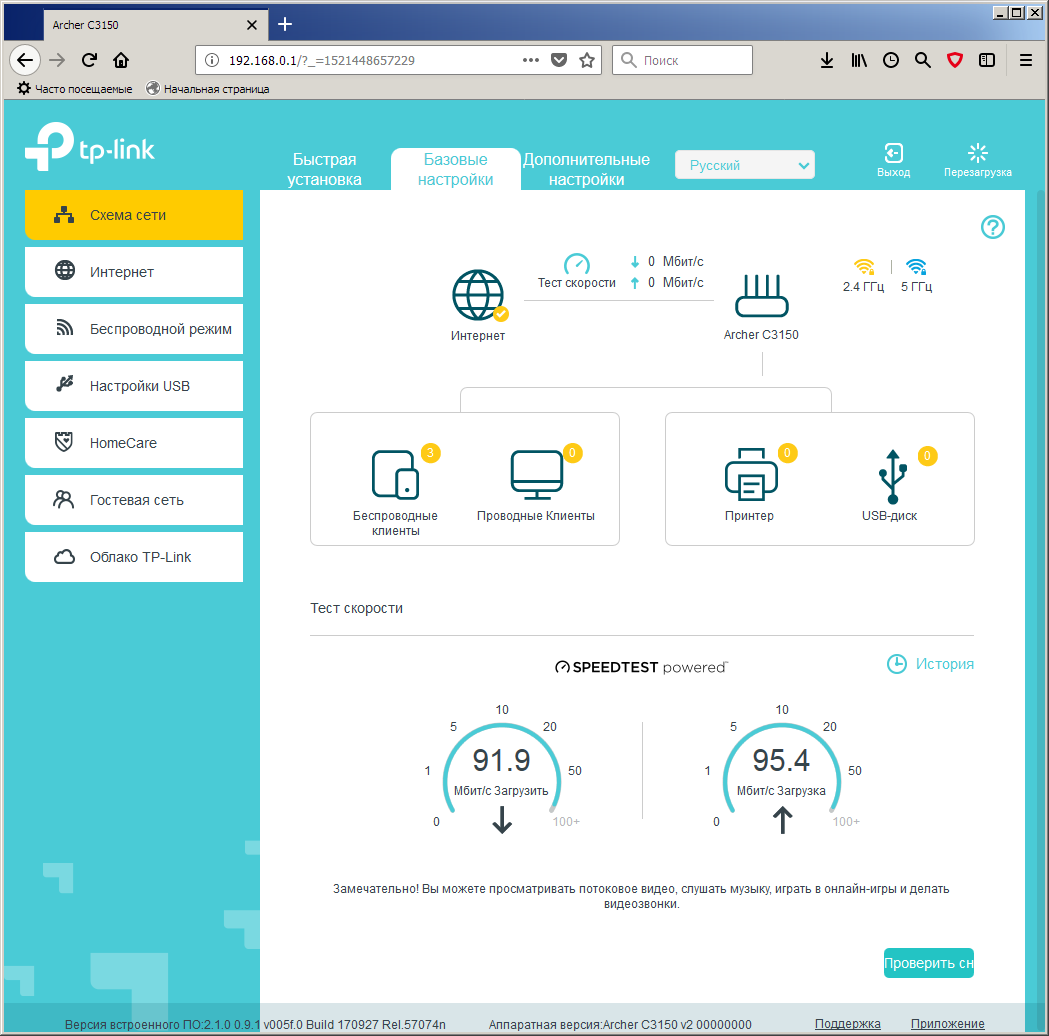1049x1036 pixels.
Task: Click the logout (Выход) icon
Action: pyautogui.click(x=893, y=153)
